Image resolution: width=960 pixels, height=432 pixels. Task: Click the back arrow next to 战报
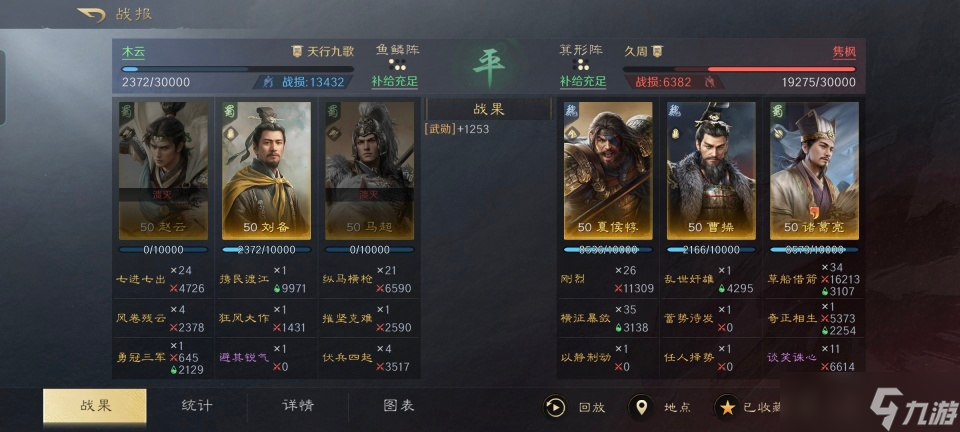point(91,15)
